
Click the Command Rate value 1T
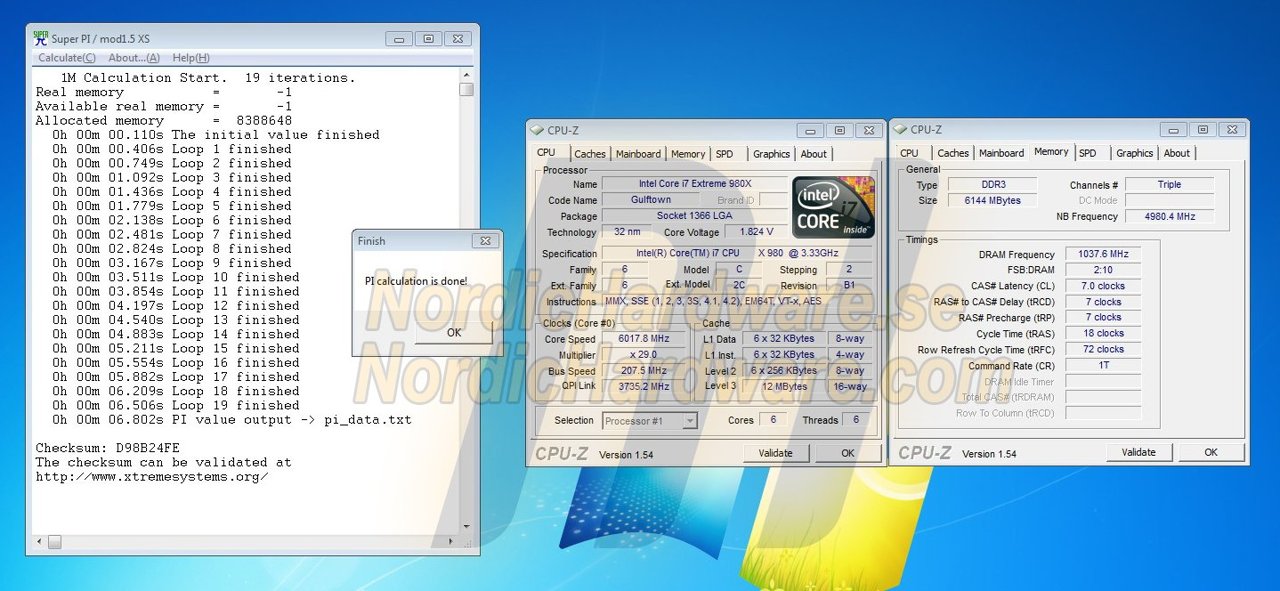[x=1102, y=366]
